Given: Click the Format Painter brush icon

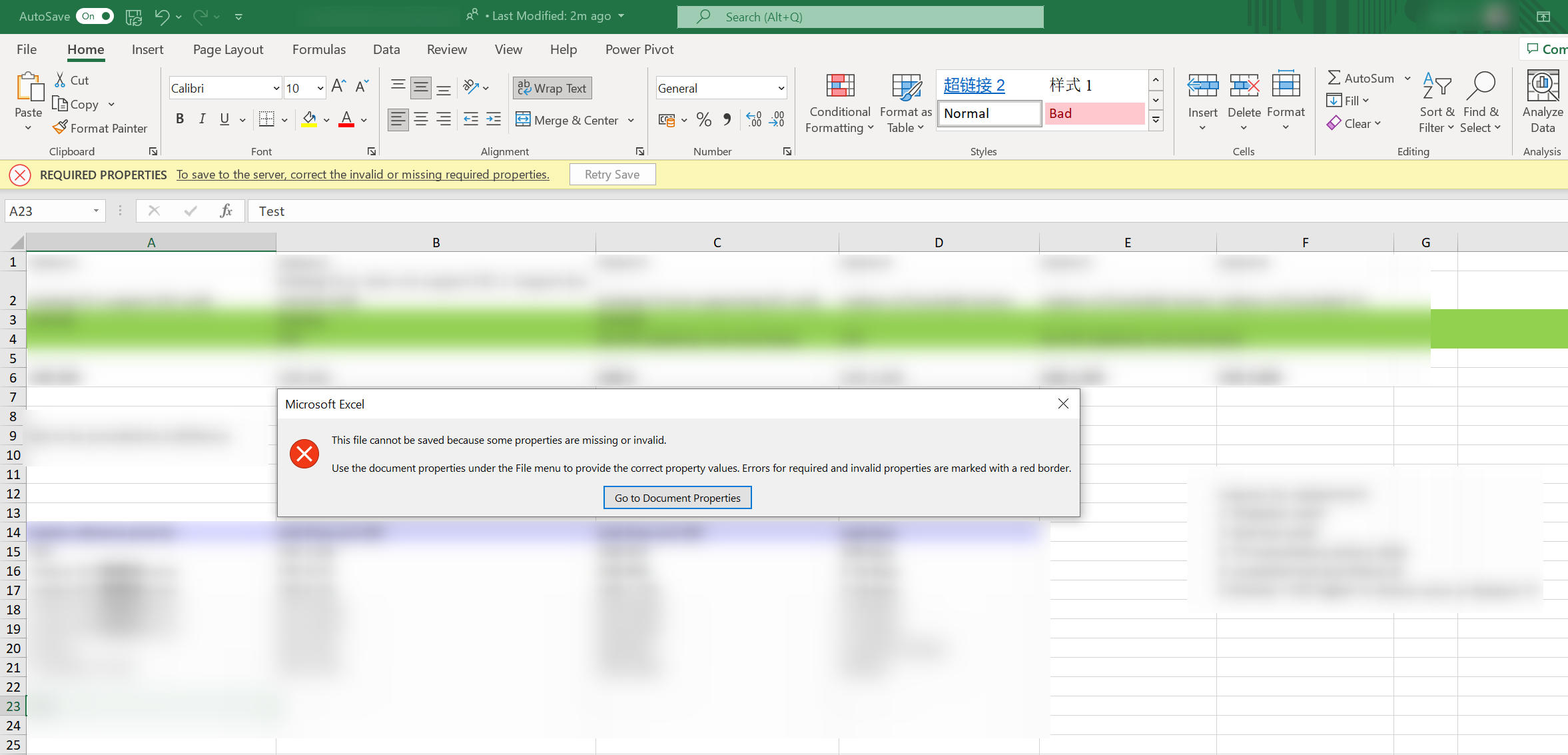Looking at the screenshot, I should point(60,127).
